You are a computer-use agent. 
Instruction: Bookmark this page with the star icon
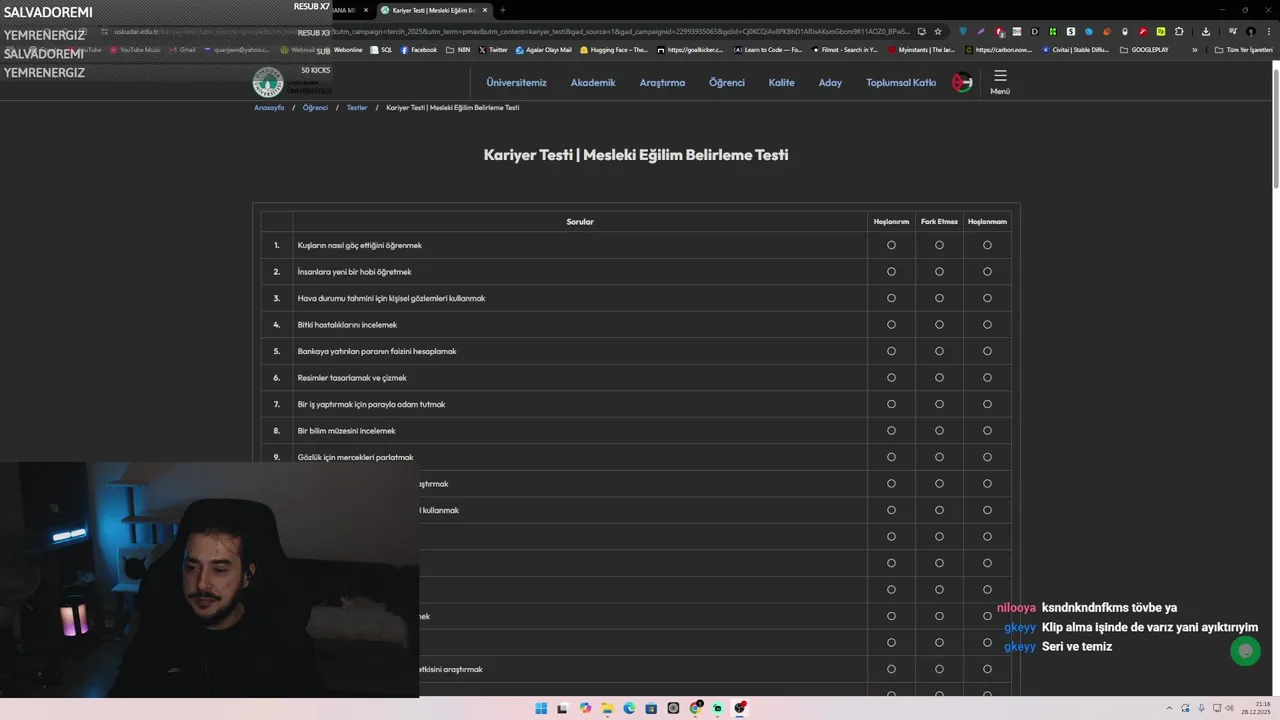(938, 31)
